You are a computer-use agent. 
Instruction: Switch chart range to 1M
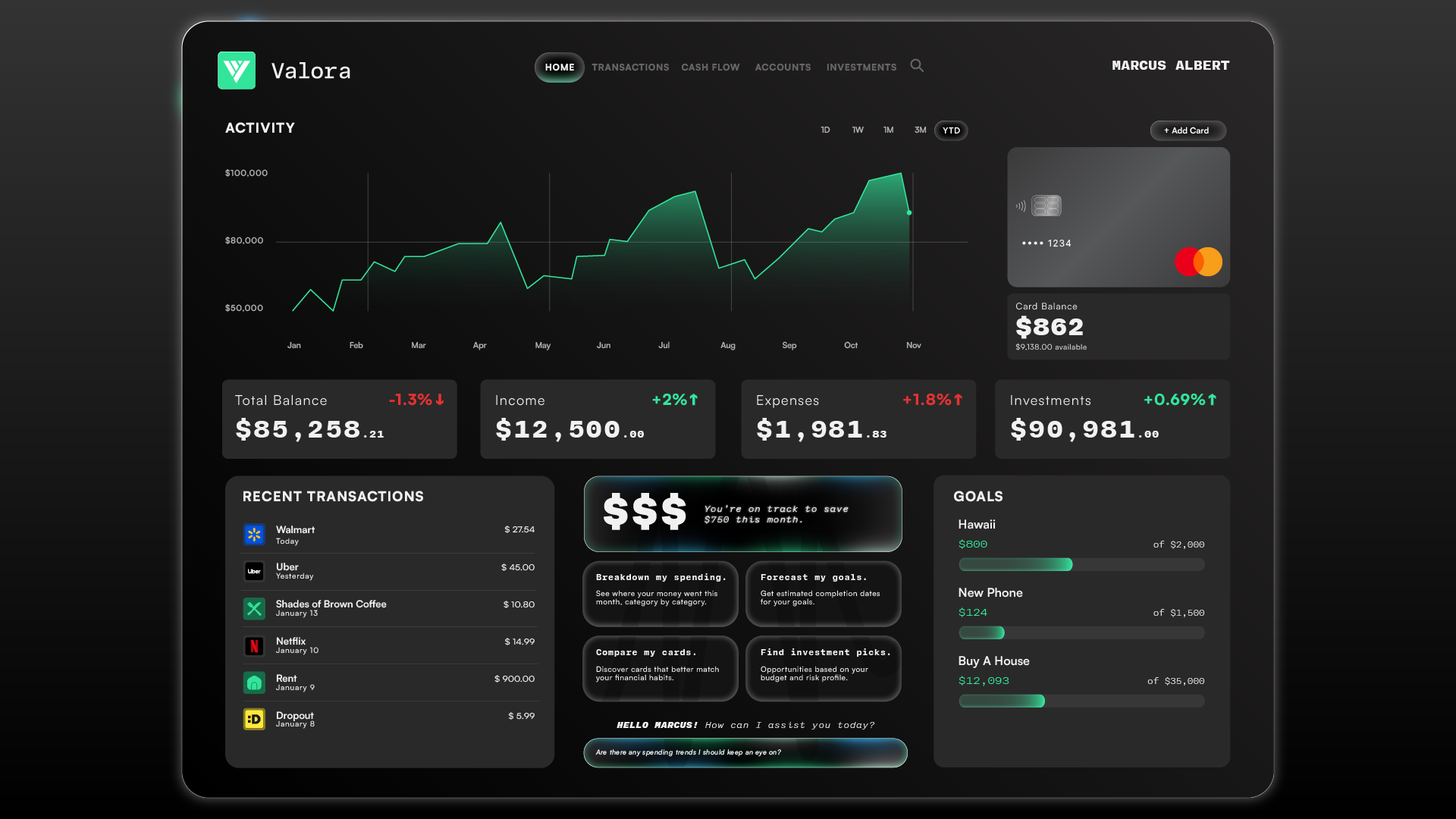pyautogui.click(x=888, y=130)
